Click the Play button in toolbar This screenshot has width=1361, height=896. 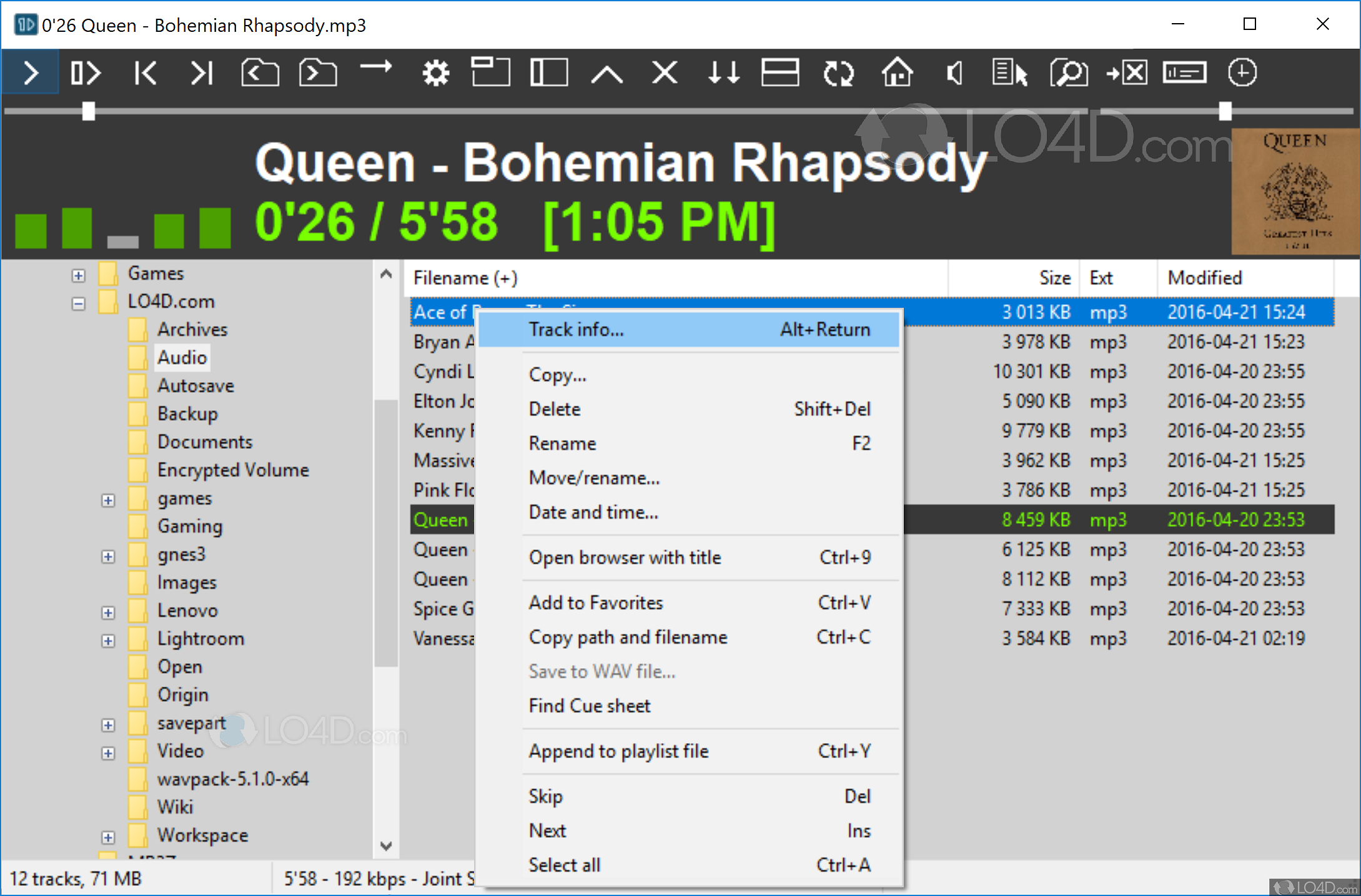coord(30,73)
